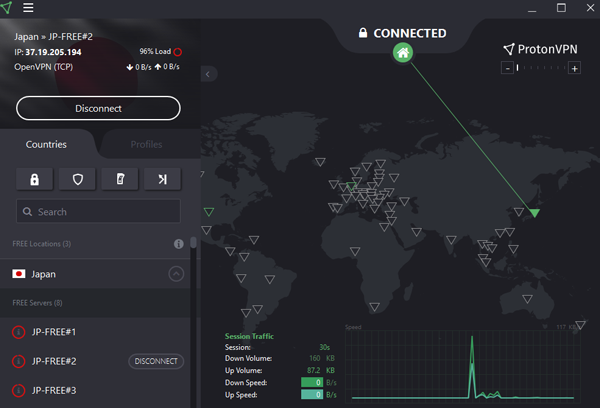
Task: Click the IP address 37.19.205.194
Action: (53, 52)
